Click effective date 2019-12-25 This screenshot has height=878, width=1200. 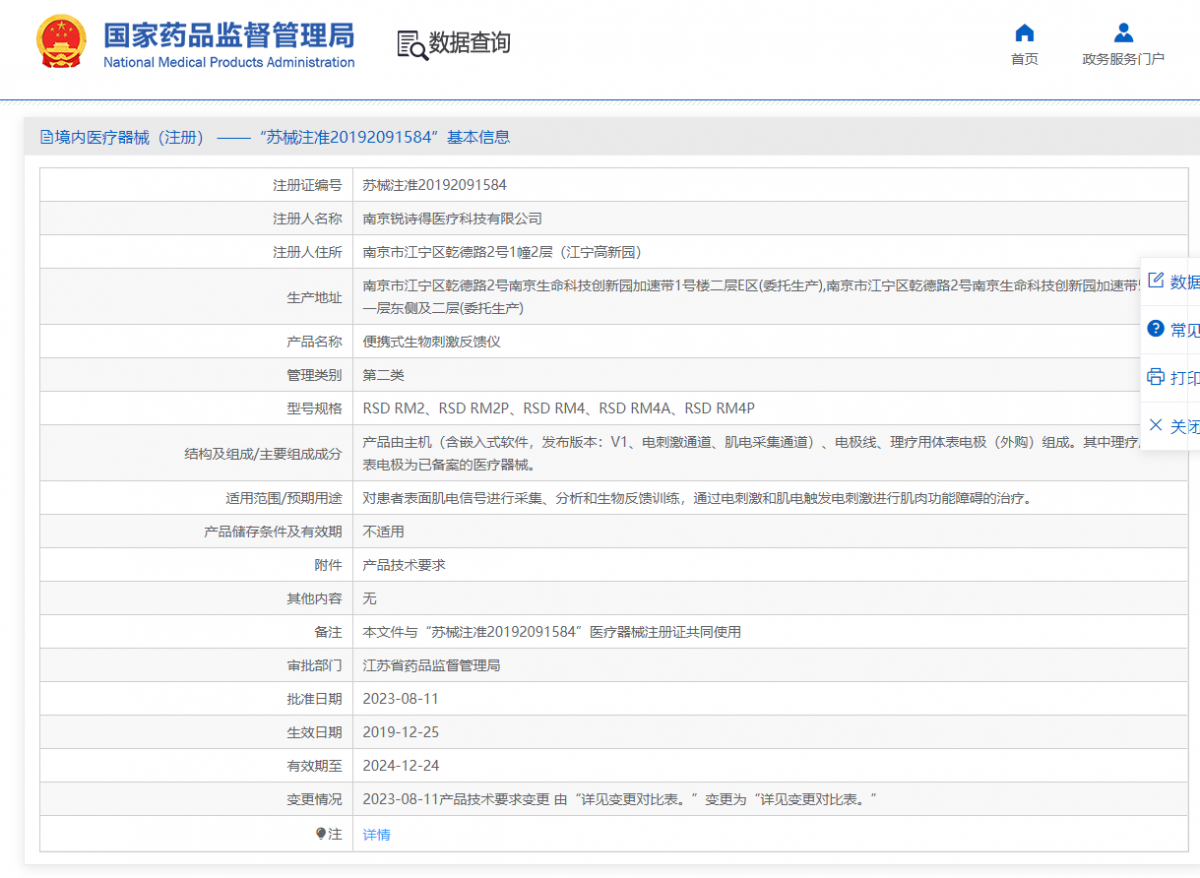tap(401, 732)
